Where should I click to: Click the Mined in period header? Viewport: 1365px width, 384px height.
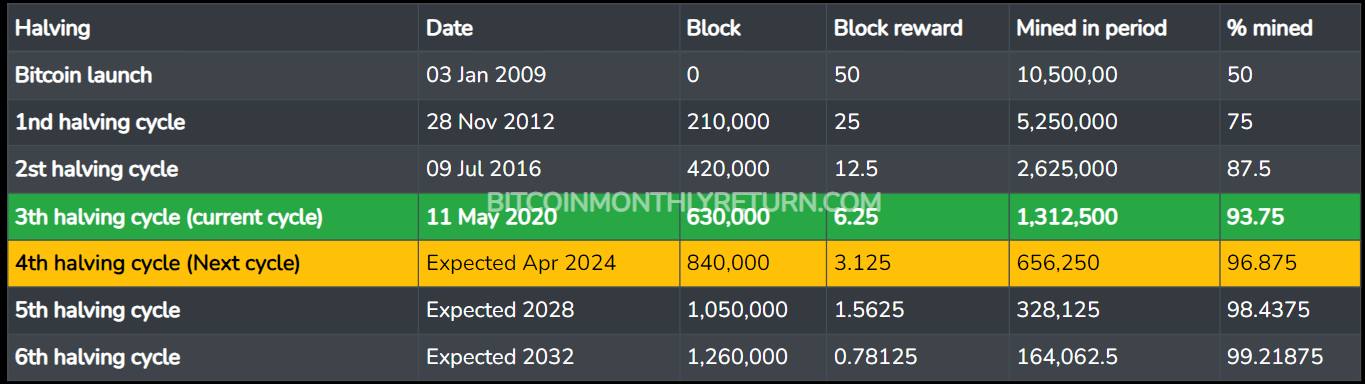1091,28
